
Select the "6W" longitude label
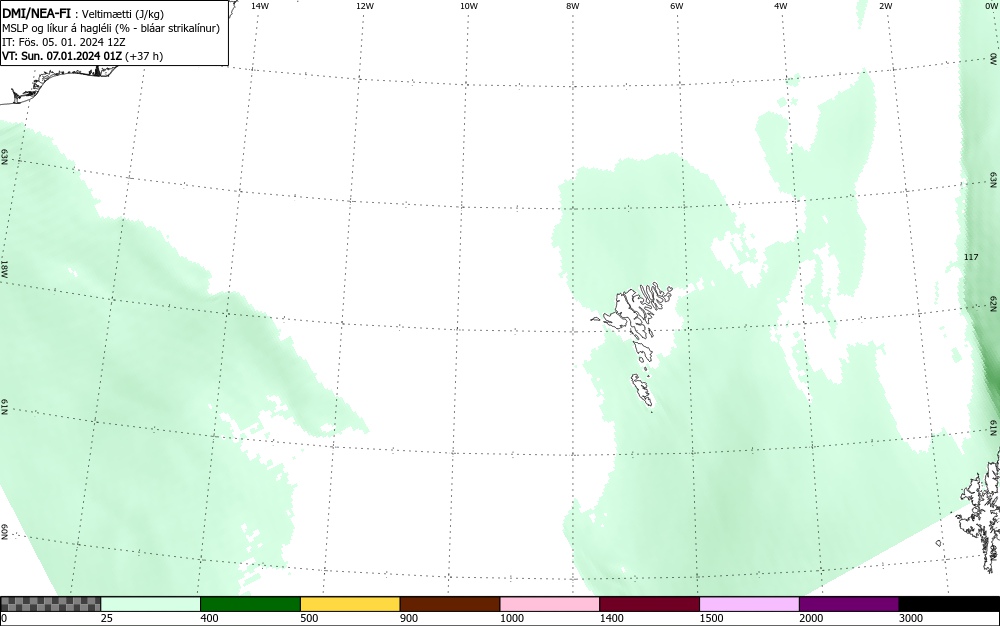coord(677,6)
